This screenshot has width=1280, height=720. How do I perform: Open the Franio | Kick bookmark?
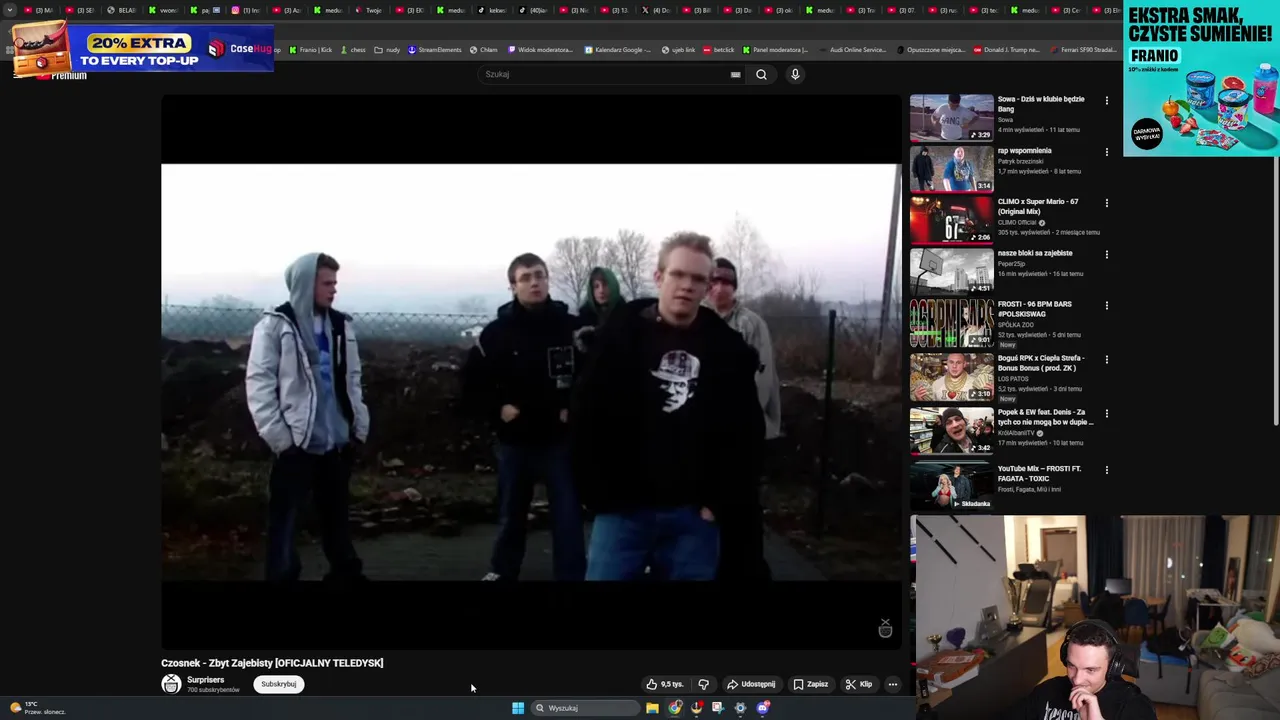click(311, 50)
